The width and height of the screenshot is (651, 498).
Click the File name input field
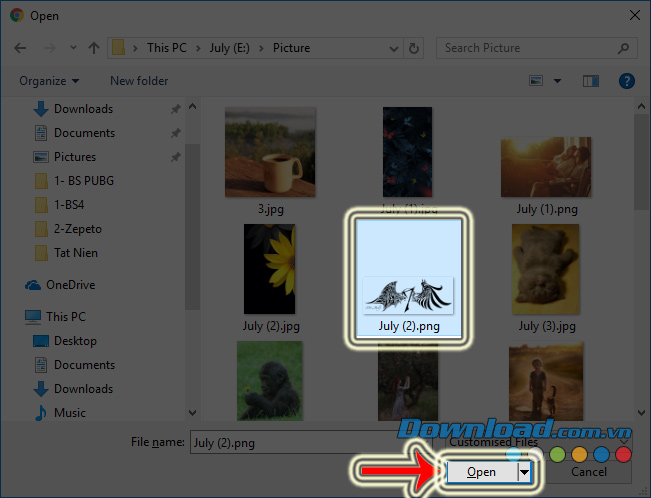311,442
